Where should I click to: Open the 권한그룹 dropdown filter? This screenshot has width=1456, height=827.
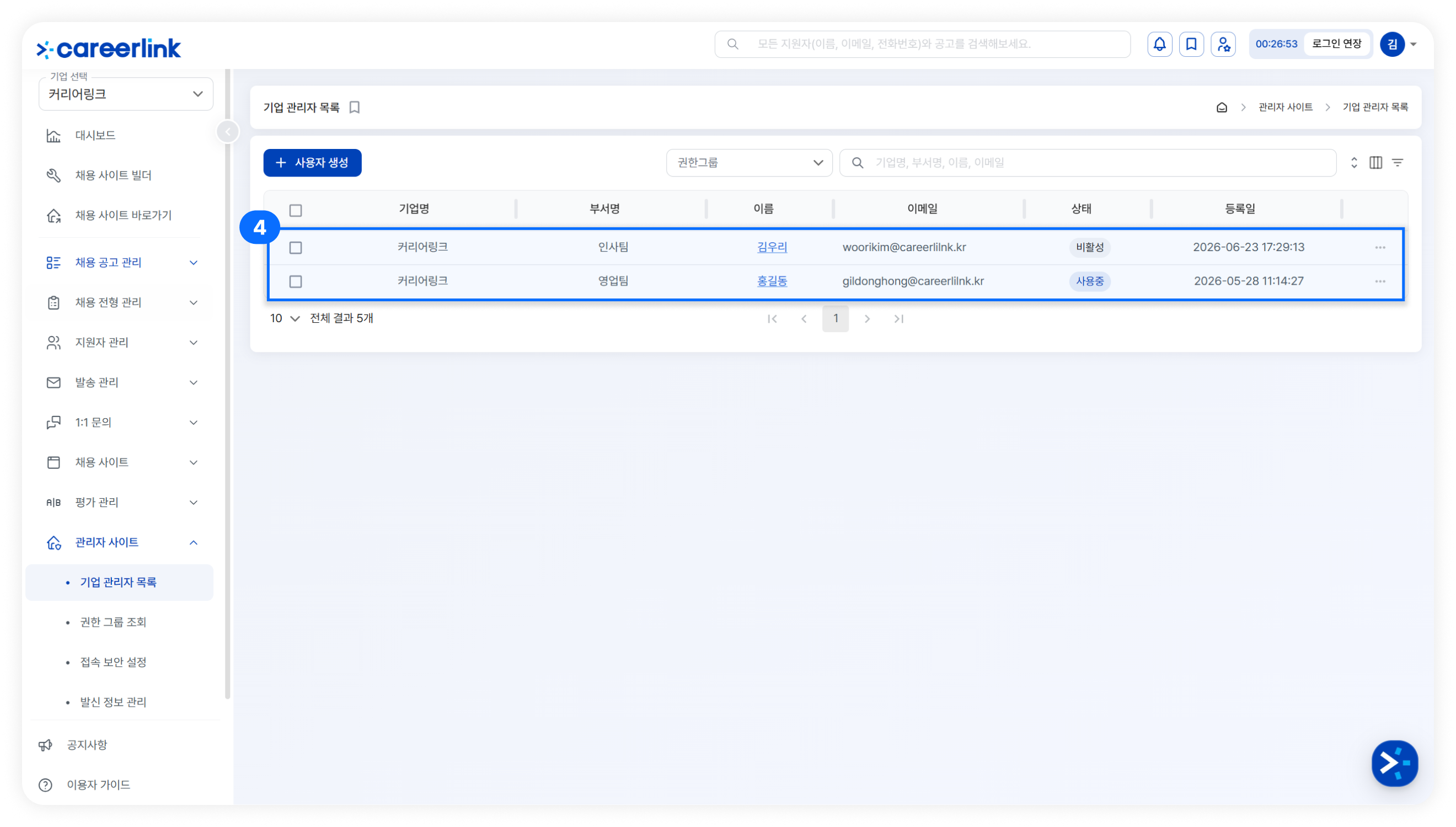(749, 162)
